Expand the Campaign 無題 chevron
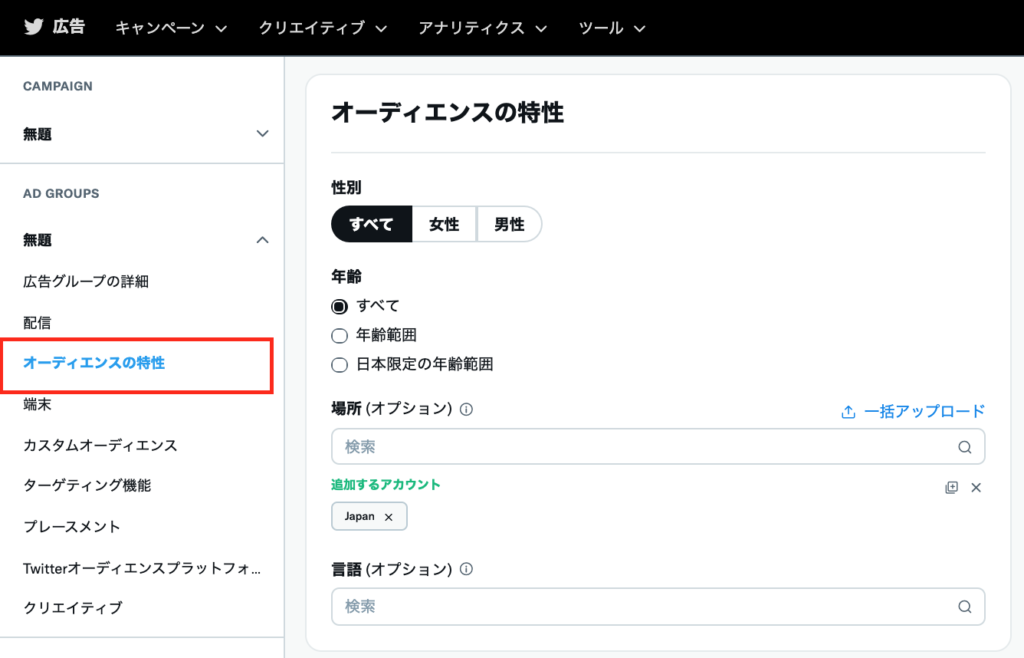 [262, 134]
